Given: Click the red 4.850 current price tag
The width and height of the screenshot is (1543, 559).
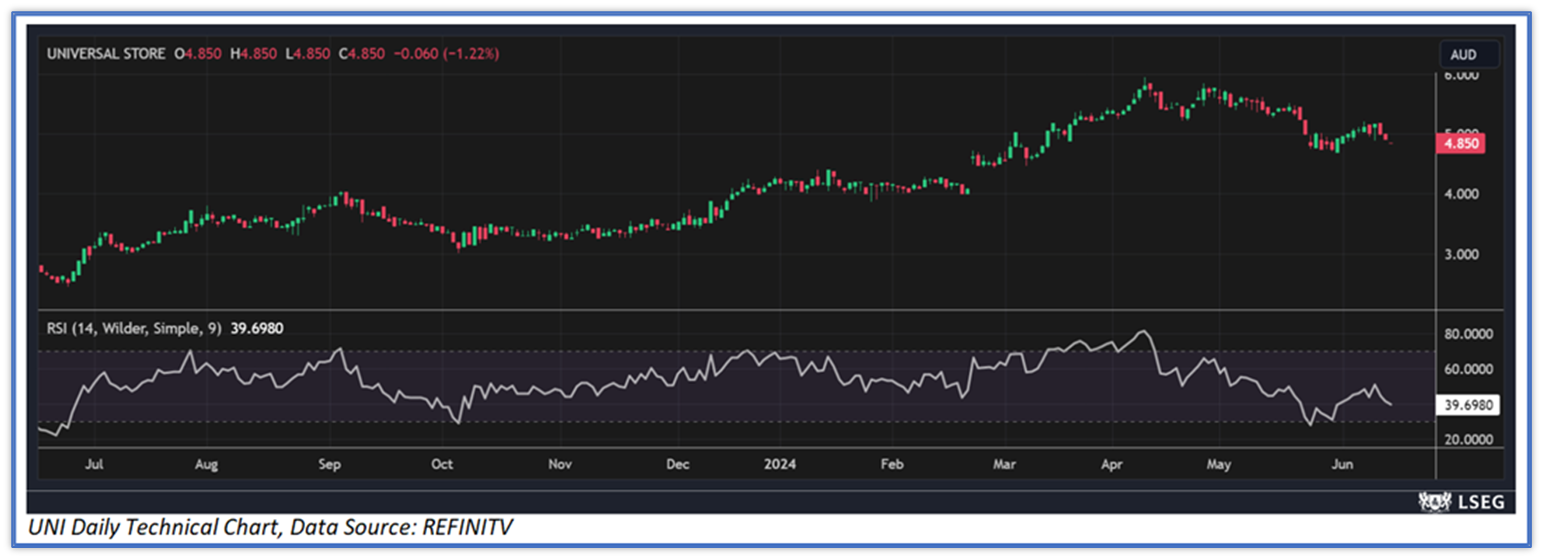Looking at the screenshot, I should pos(1461,144).
